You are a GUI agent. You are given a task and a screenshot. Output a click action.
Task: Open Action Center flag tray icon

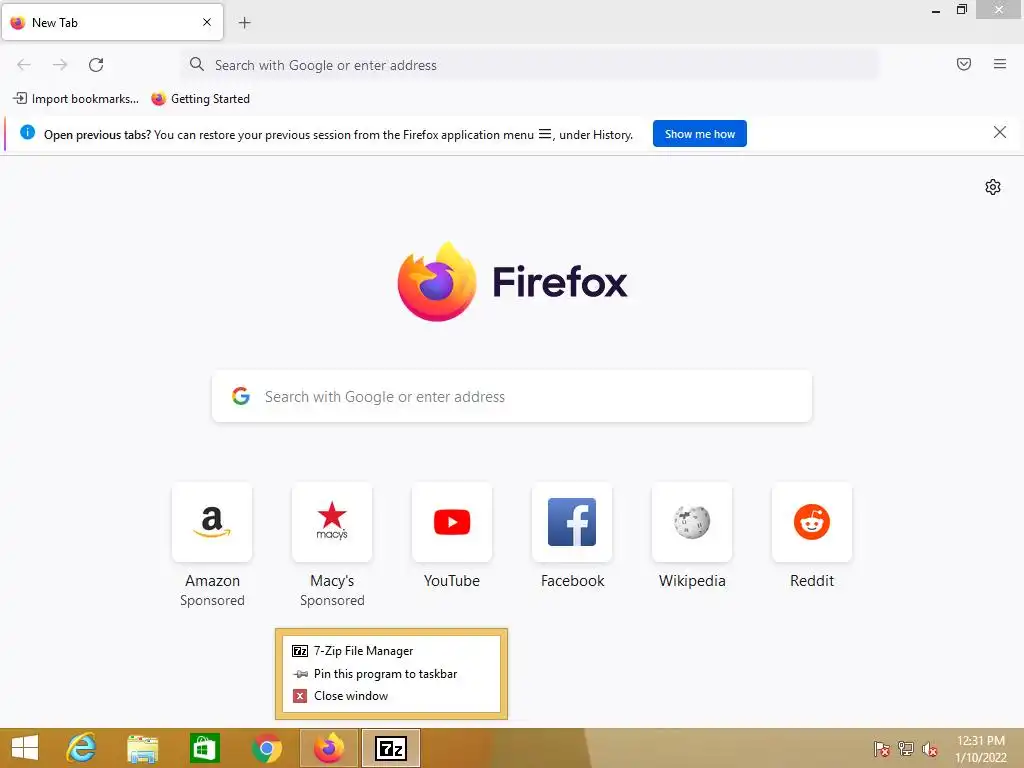[881, 748]
